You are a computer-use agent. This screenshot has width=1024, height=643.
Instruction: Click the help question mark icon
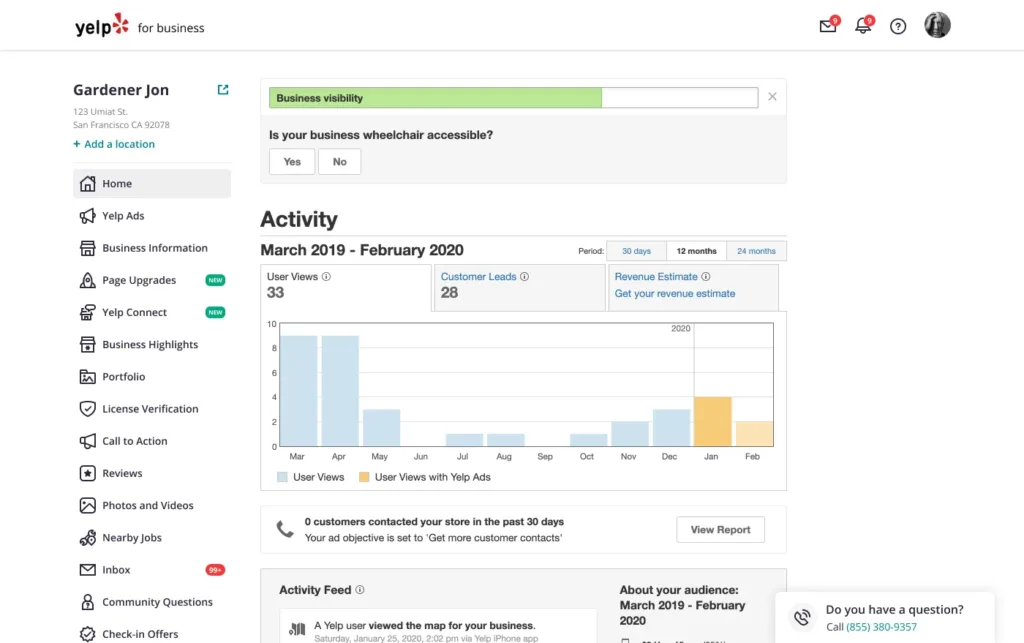pos(898,26)
